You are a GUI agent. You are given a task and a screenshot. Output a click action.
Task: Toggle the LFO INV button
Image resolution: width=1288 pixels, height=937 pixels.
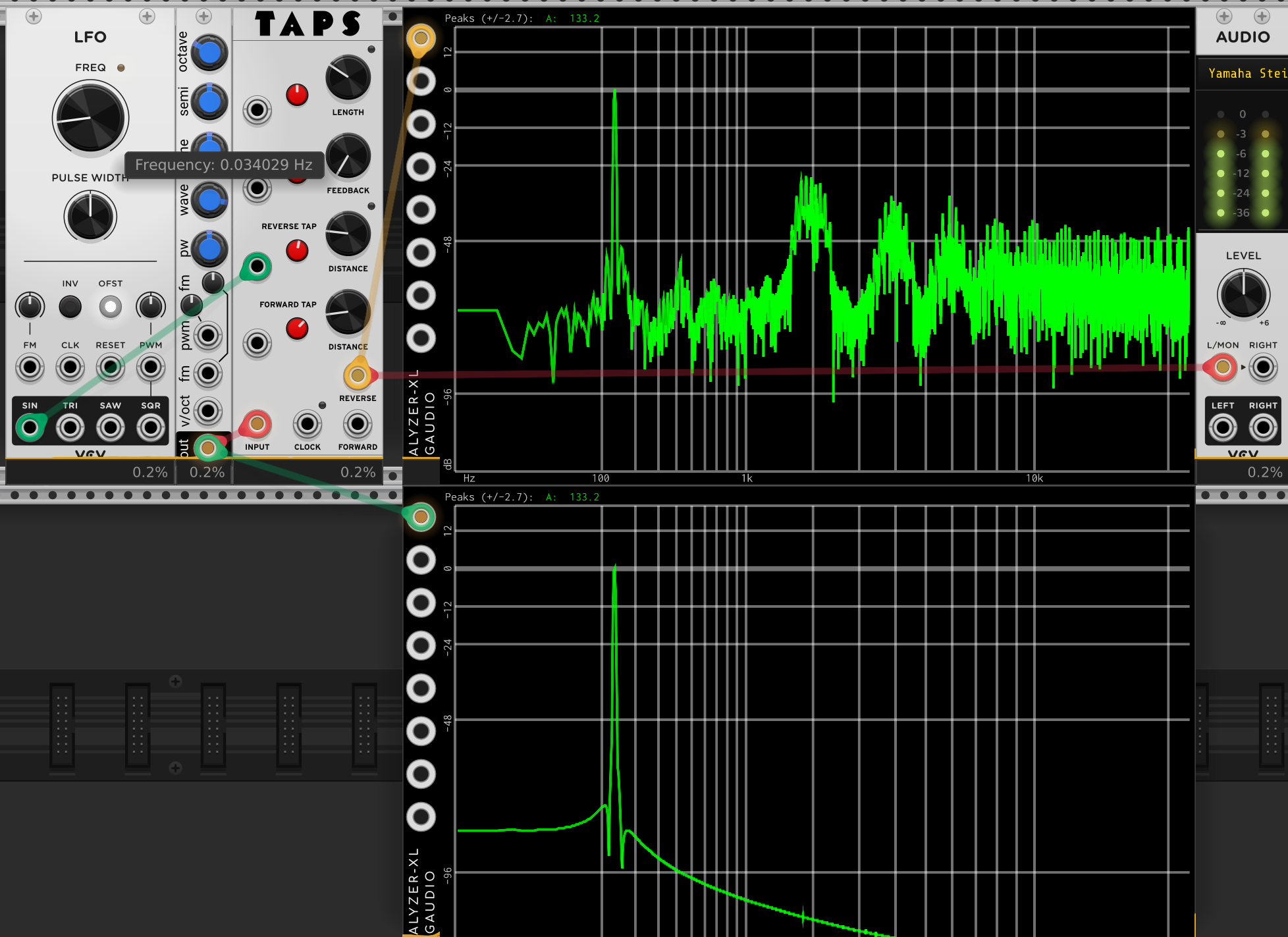[70, 306]
